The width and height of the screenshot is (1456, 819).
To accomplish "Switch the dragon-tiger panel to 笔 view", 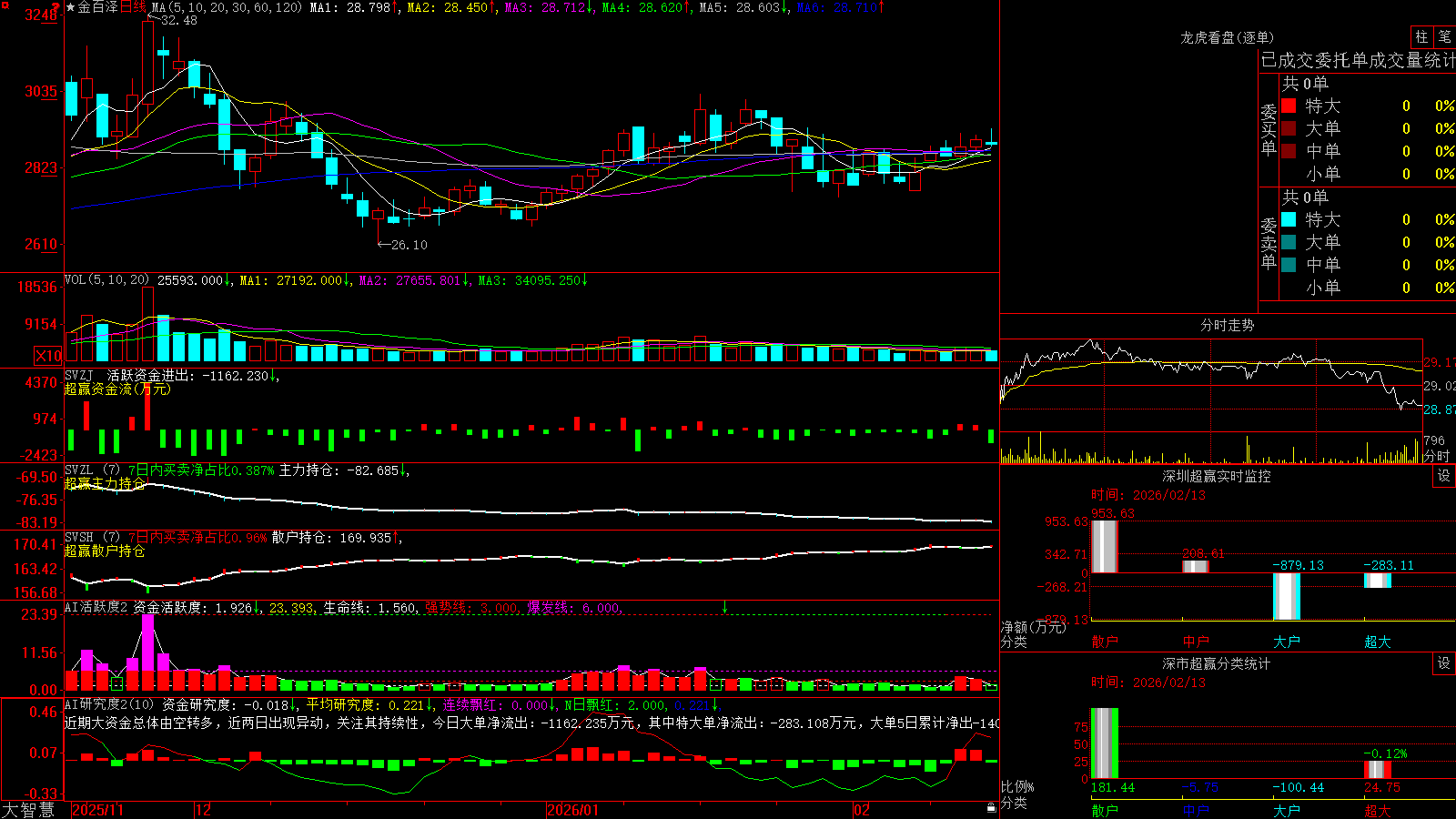I will (1444, 37).
